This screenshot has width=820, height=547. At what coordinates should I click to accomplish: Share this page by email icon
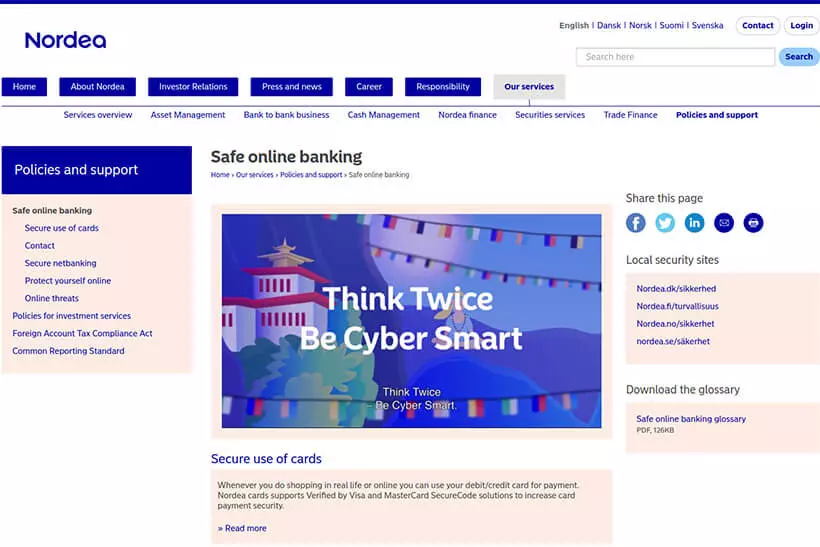point(724,223)
